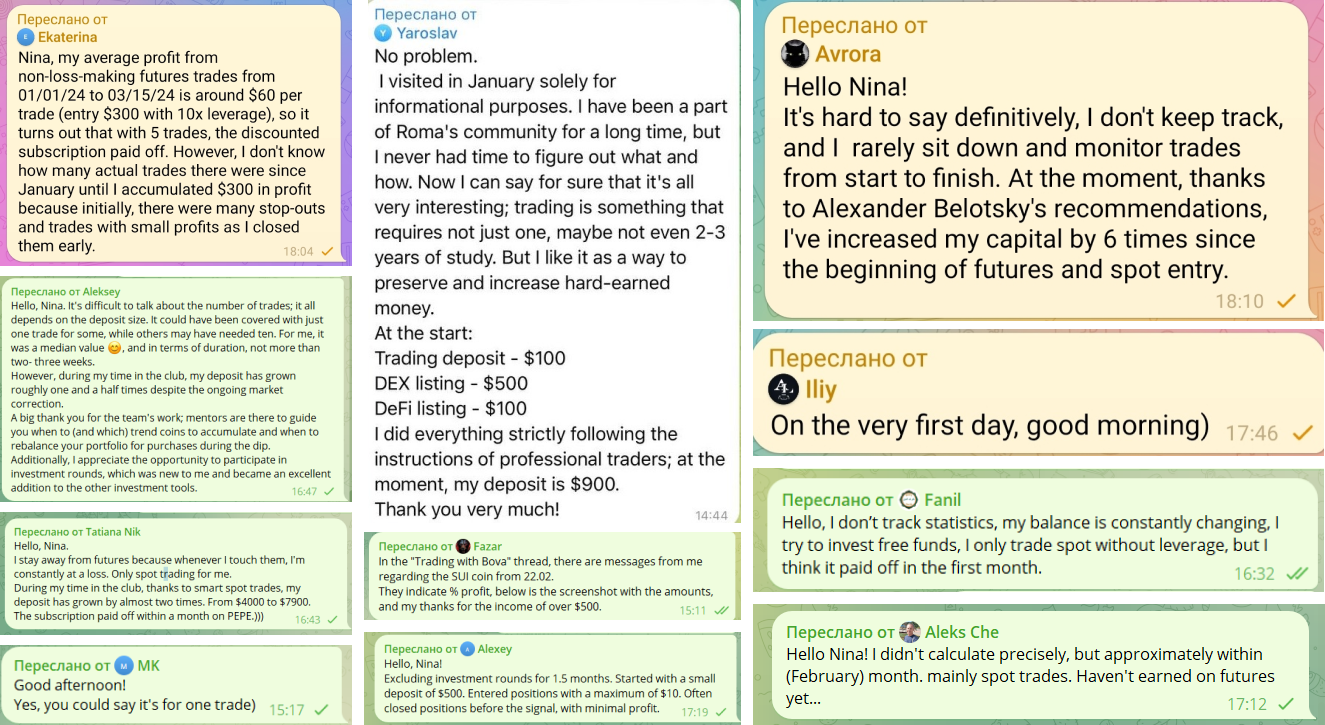Click Ekaterina's blue "E" profile avatar
Image resolution: width=1325 pixels, height=725 pixels.
coord(26,38)
